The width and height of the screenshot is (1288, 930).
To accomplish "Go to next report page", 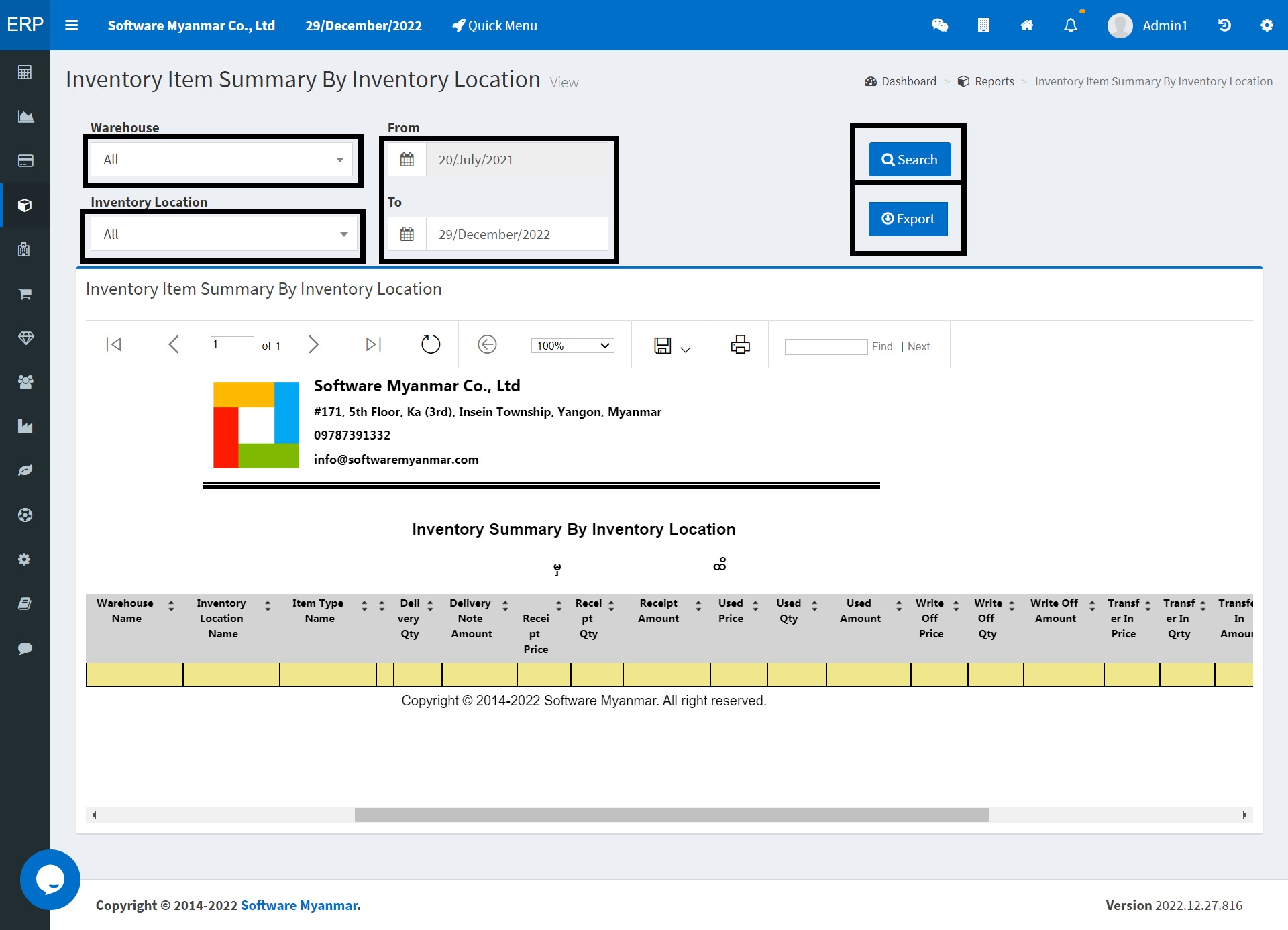I will (313, 344).
